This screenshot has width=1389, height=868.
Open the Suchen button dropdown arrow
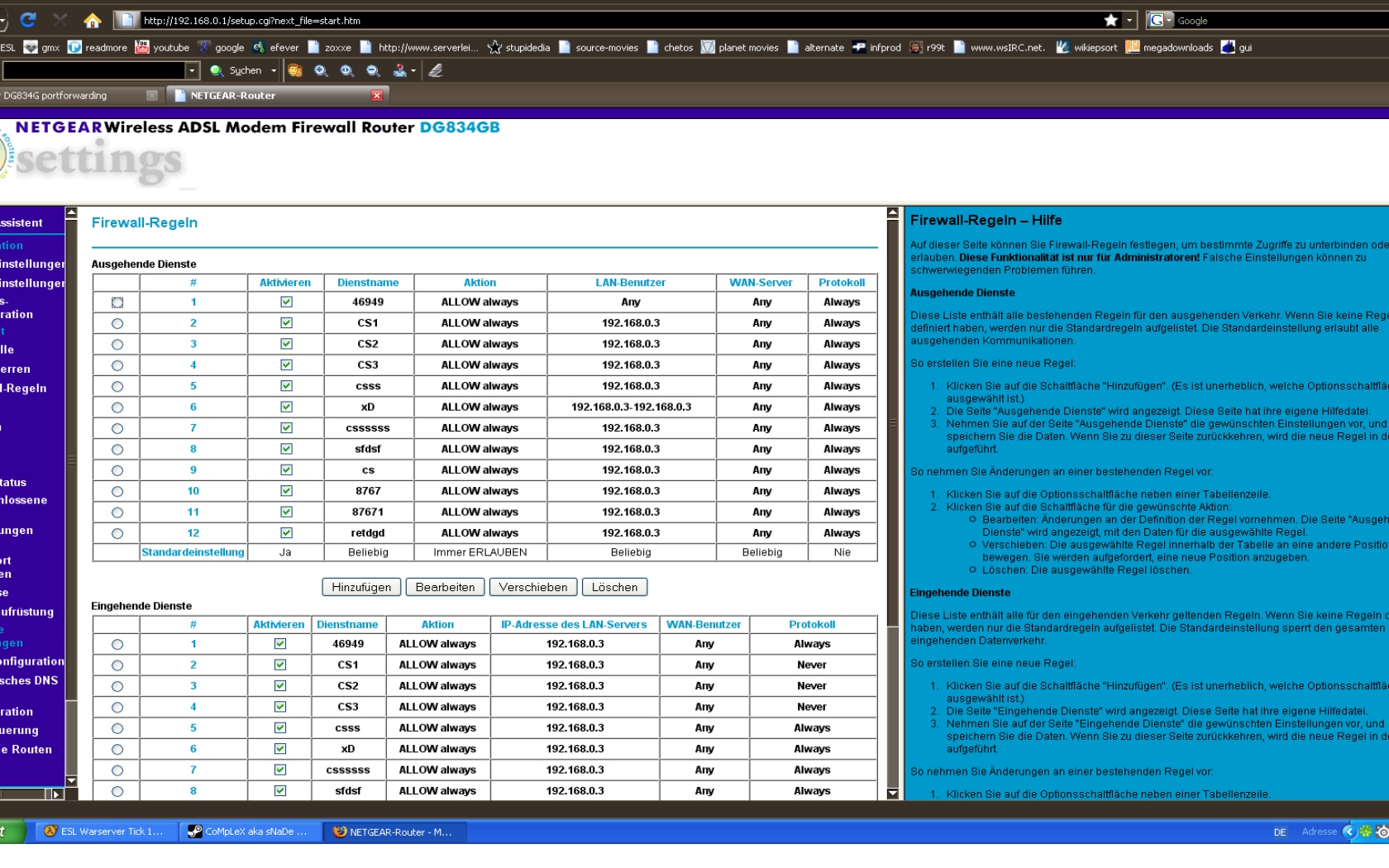274,71
